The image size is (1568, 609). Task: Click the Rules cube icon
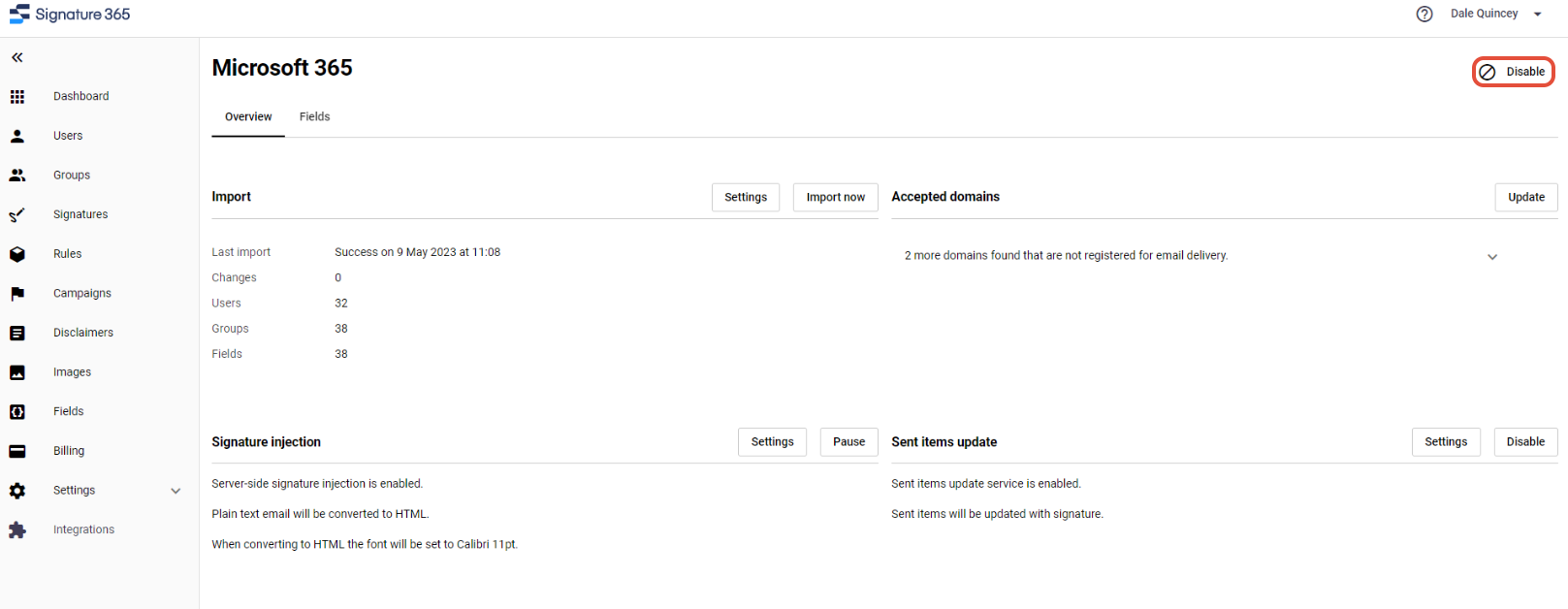tap(17, 254)
